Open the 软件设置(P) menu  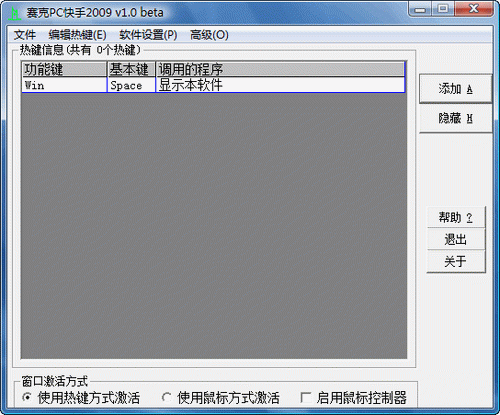point(148,35)
